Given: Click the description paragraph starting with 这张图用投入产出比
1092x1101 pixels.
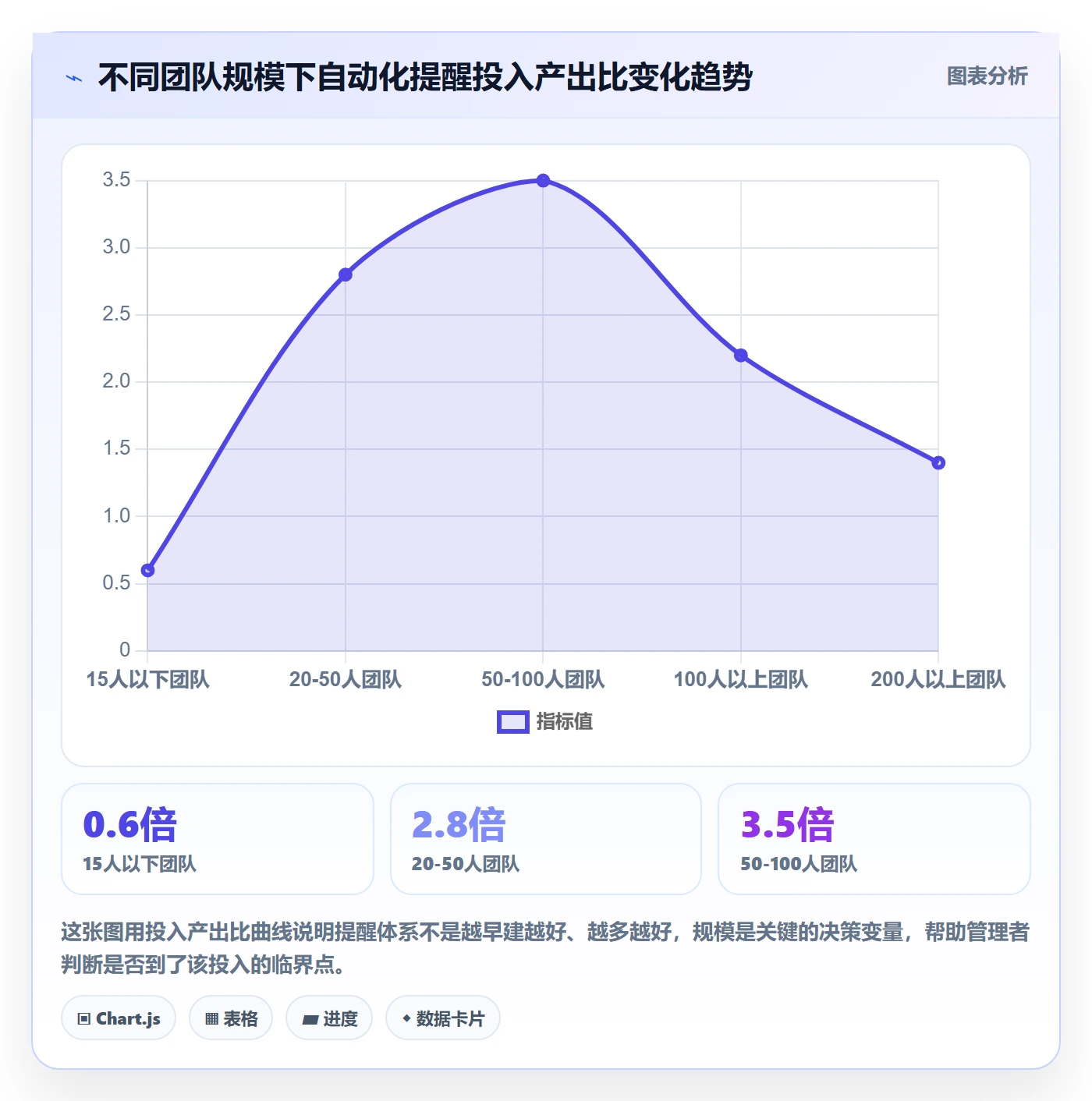Looking at the screenshot, I should pos(545,948).
